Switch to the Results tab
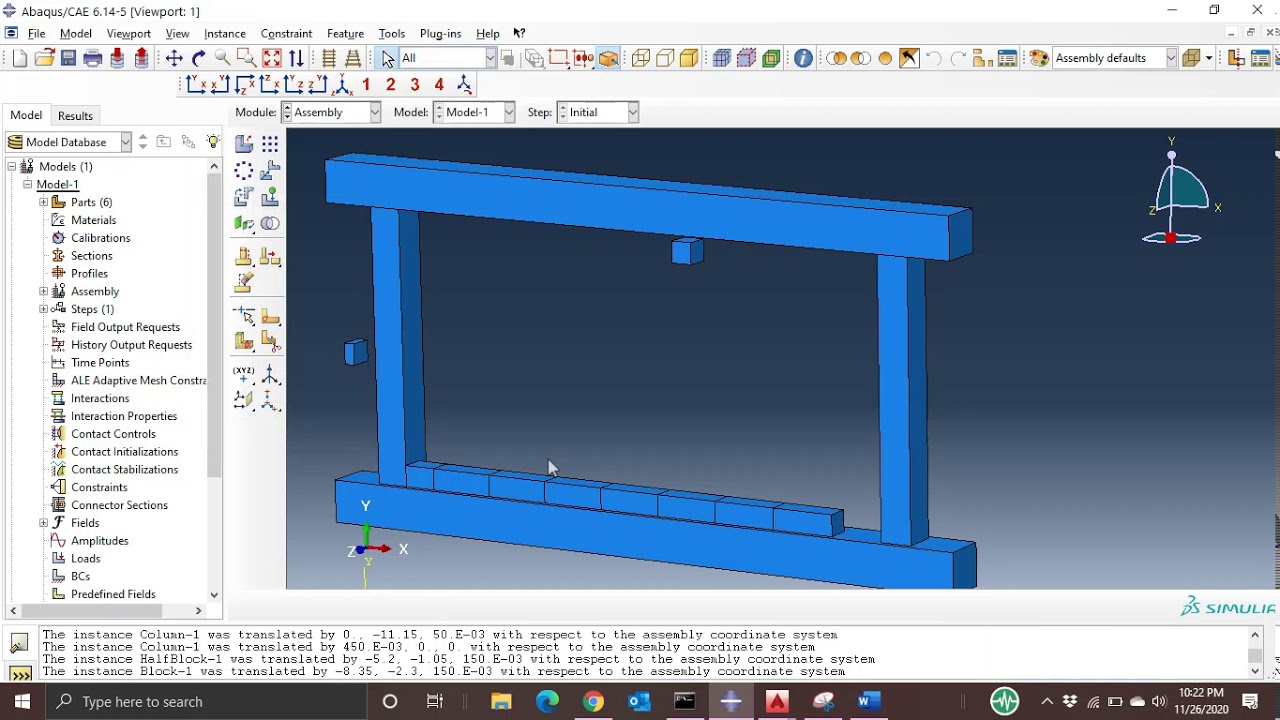The width and height of the screenshot is (1280, 720). pos(75,116)
